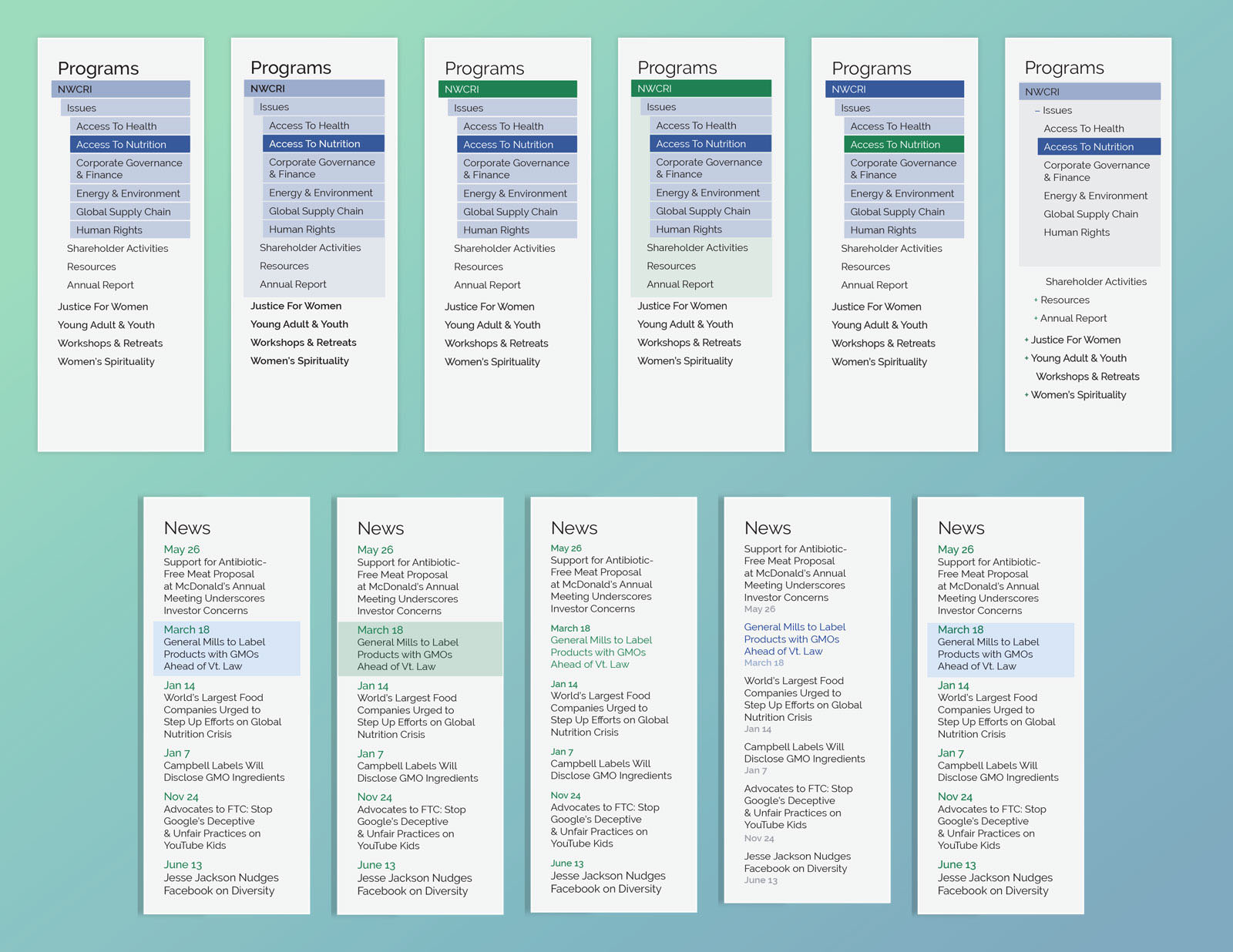Viewport: 1233px width, 952px height.
Task: Open the green-text General Mills headline link
Action: 600,652
